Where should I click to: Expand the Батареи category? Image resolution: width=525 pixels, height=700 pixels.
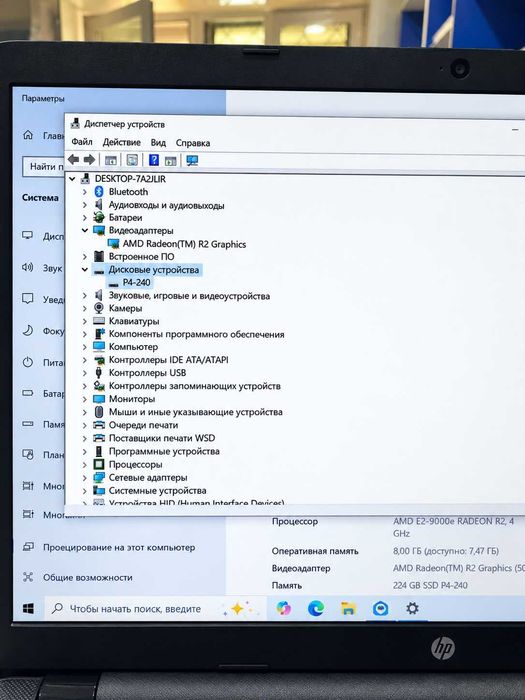click(x=85, y=218)
